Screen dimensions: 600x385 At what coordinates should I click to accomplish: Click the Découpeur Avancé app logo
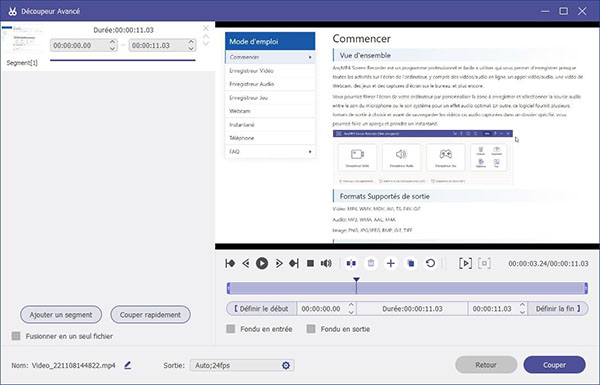(13, 11)
